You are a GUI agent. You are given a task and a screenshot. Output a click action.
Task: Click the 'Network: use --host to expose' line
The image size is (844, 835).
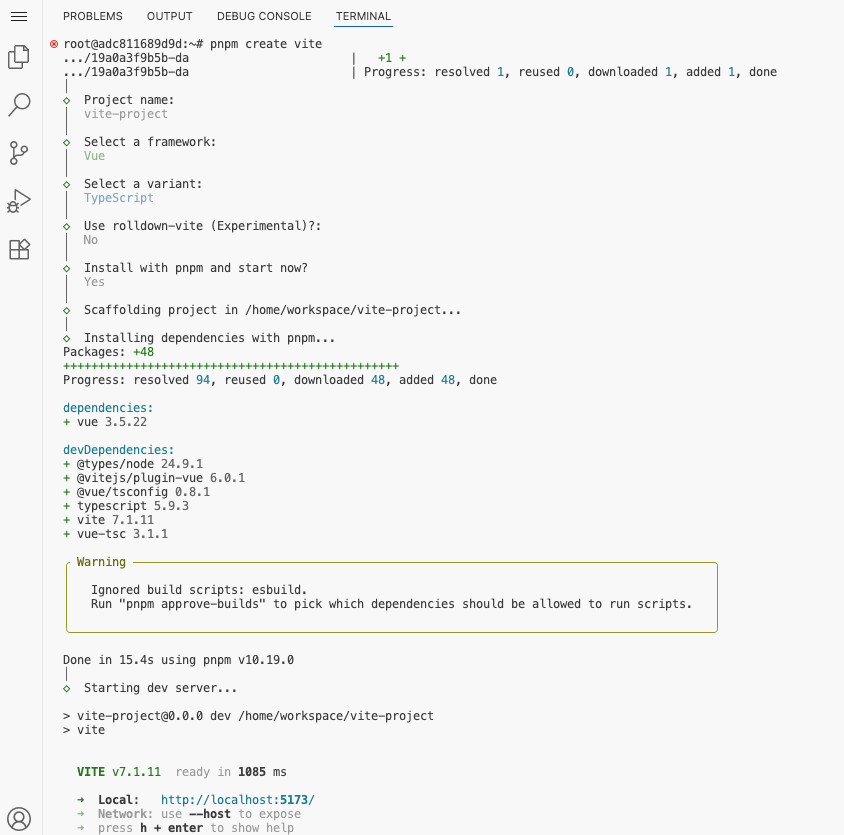(199, 814)
